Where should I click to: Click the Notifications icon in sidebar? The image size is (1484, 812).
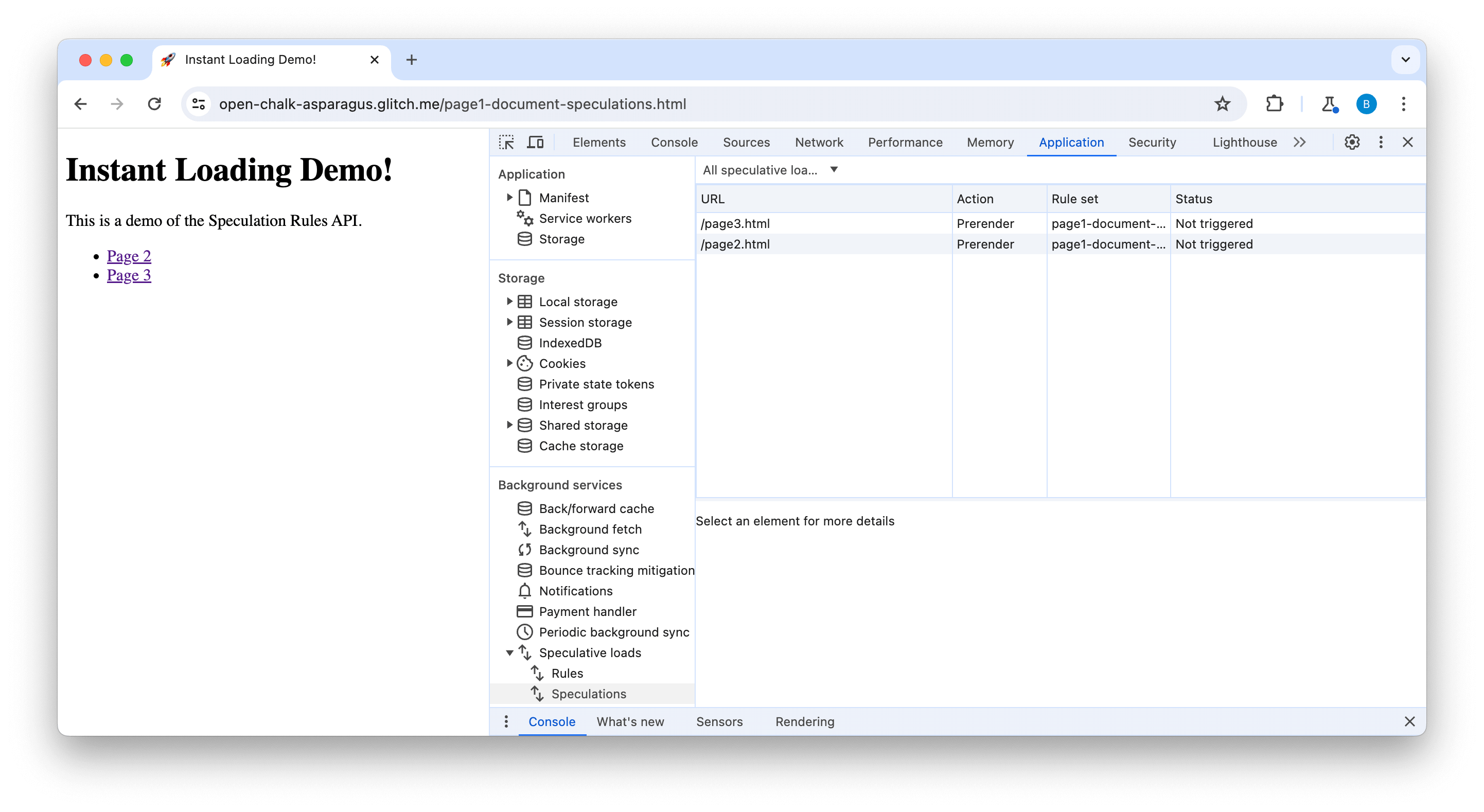[524, 591]
